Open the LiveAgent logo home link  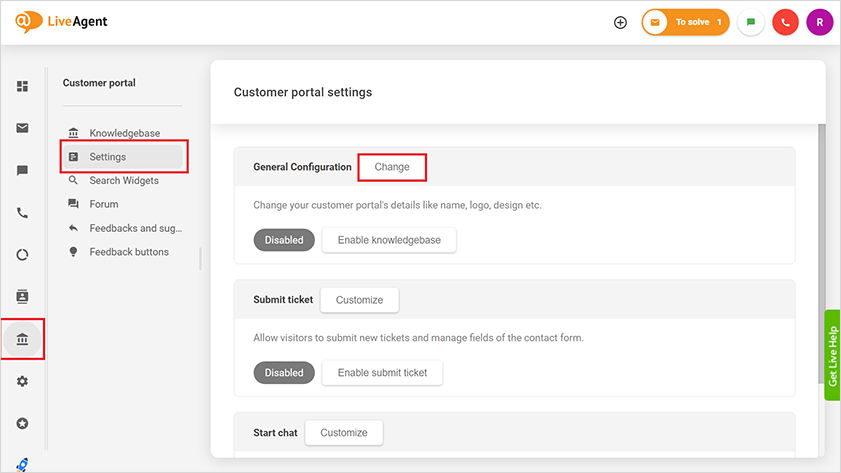point(61,22)
